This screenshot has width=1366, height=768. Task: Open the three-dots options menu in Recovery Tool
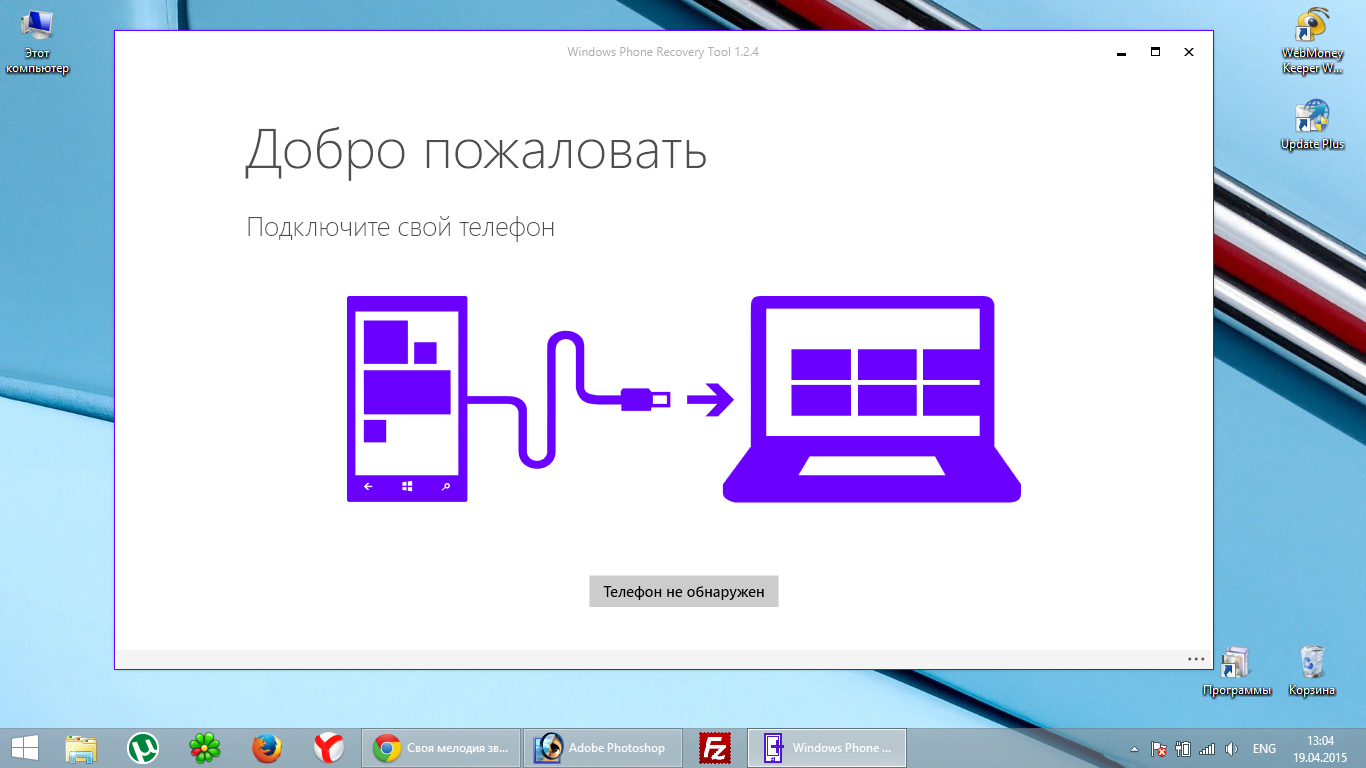(x=1196, y=659)
